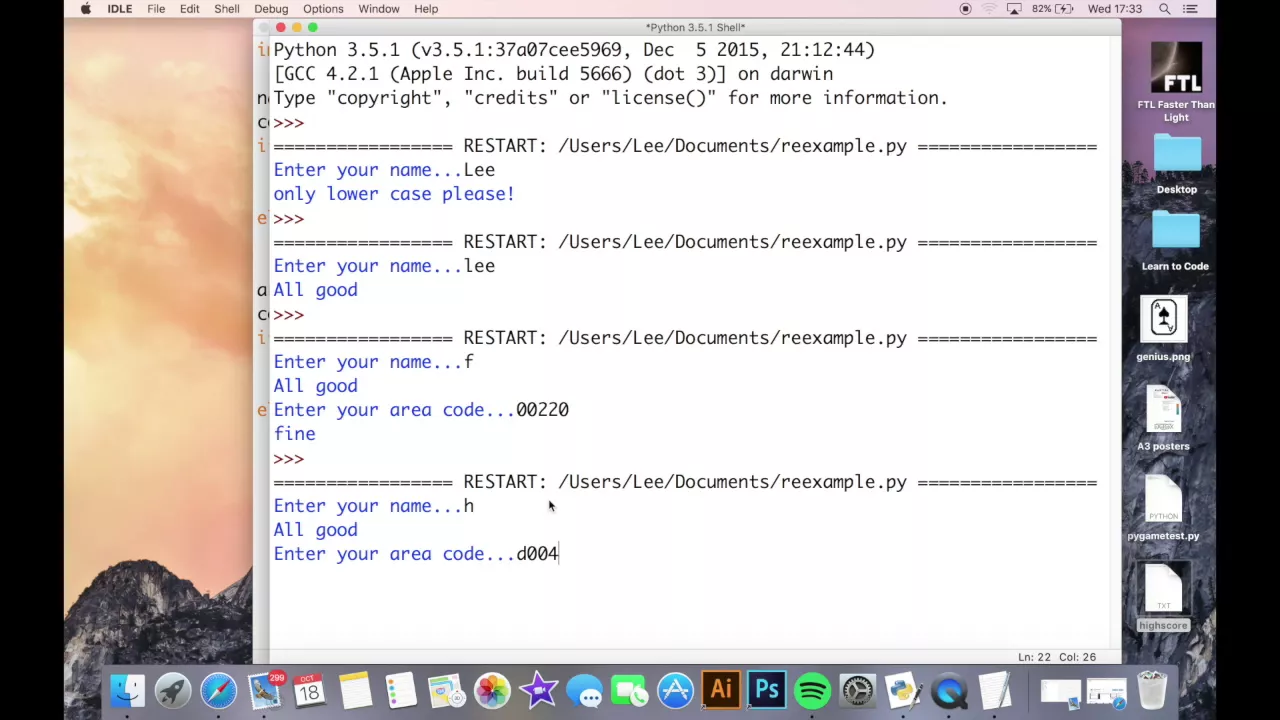Screen dimensions: 1280x720
Task: Open App Store from the Dock
Action: click(675, 691)
